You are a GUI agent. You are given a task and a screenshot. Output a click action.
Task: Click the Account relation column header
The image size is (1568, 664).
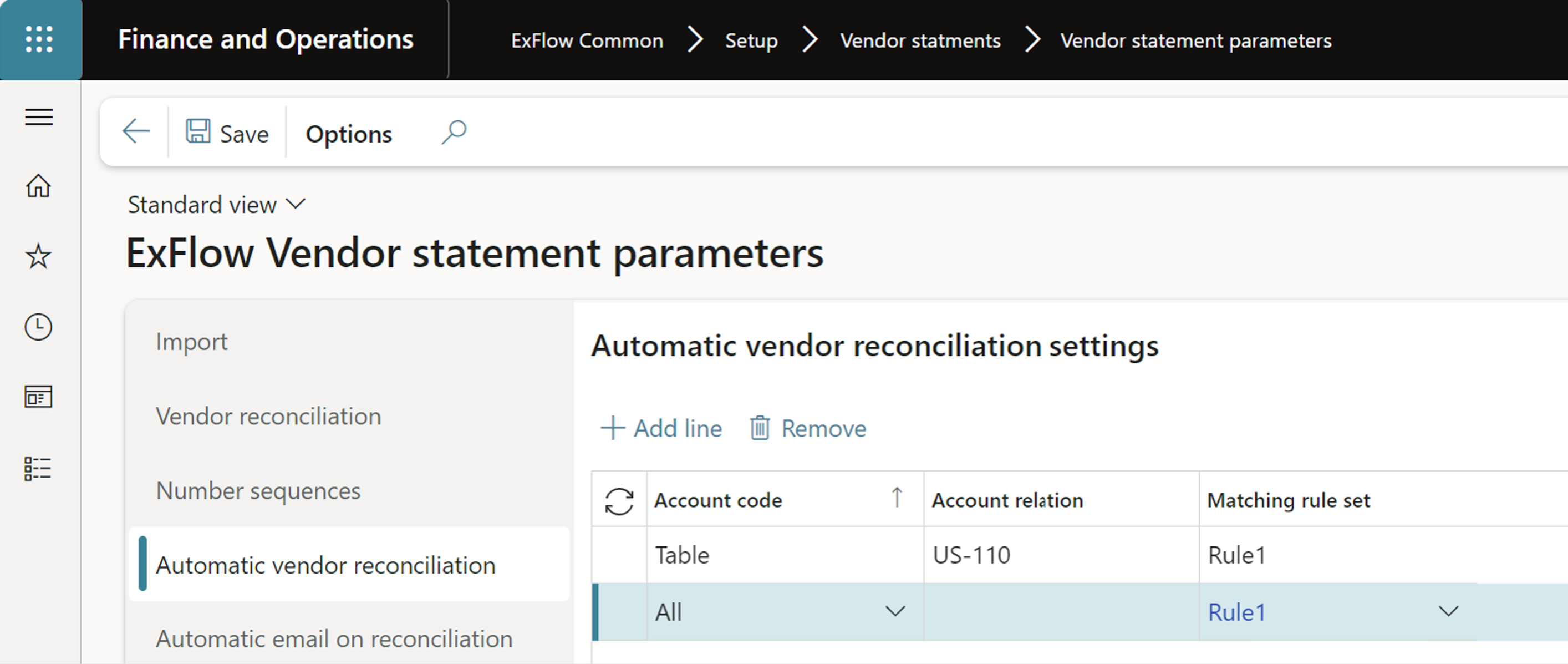pyautogui.click(x=1061, y=499)
